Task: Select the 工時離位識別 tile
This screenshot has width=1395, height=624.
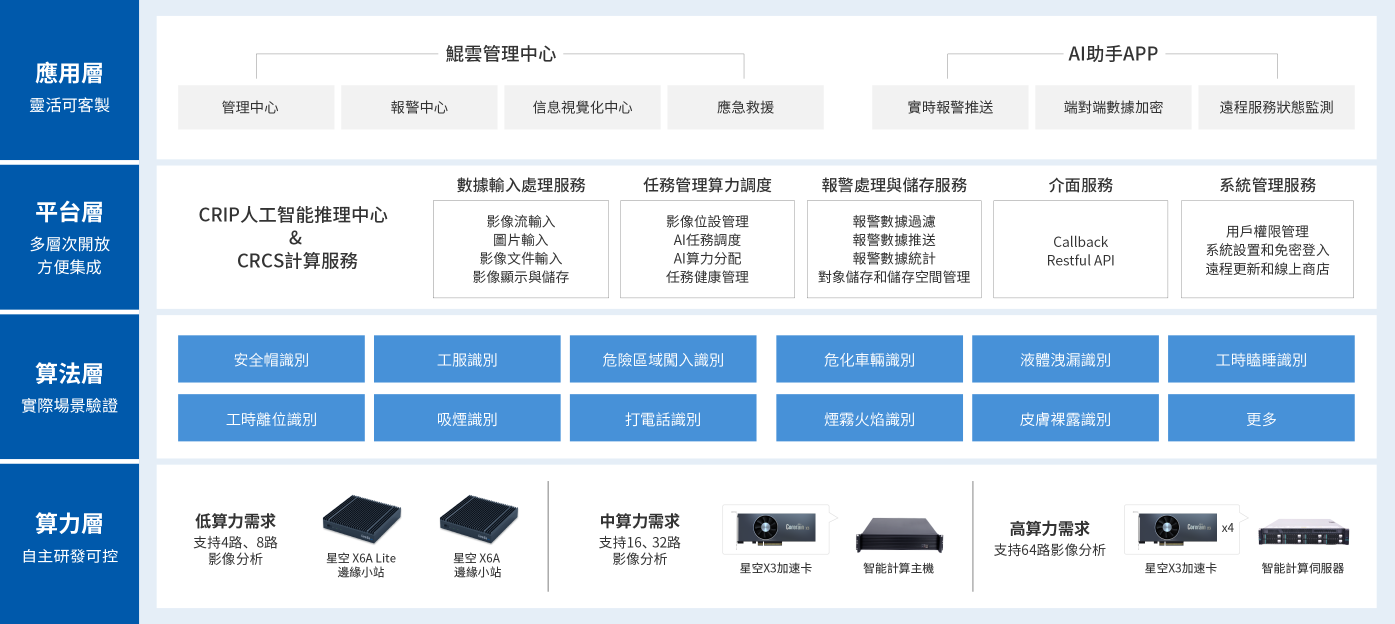Action: pyautogui.click(x=271, y=418)
